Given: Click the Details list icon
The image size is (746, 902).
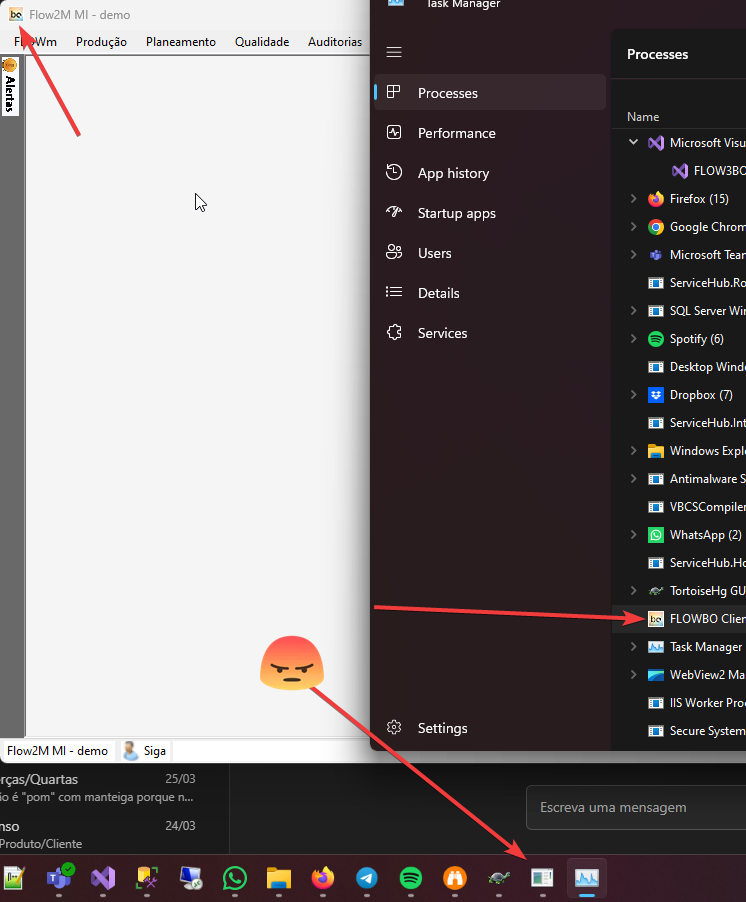Looking at the screenshot, I should coord(394,292).
